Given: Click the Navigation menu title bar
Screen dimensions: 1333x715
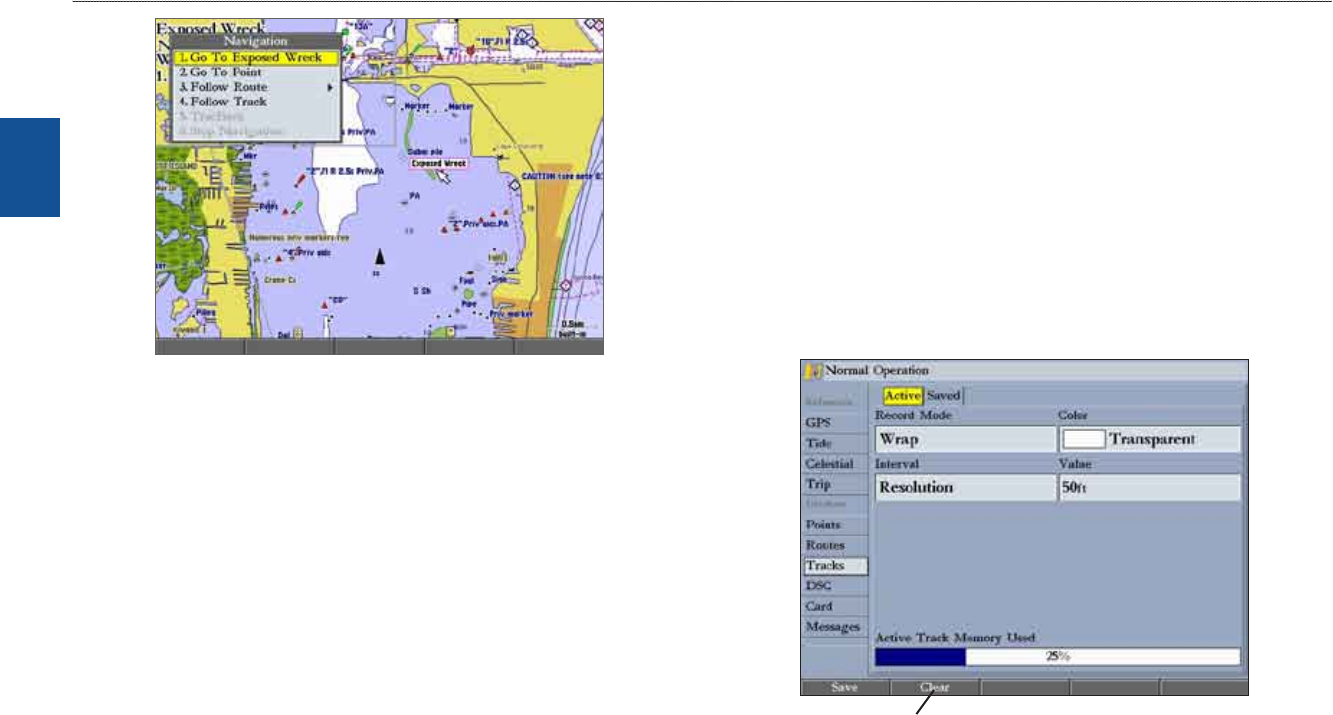Looking at the screenshot, I should tap(255, 42).
